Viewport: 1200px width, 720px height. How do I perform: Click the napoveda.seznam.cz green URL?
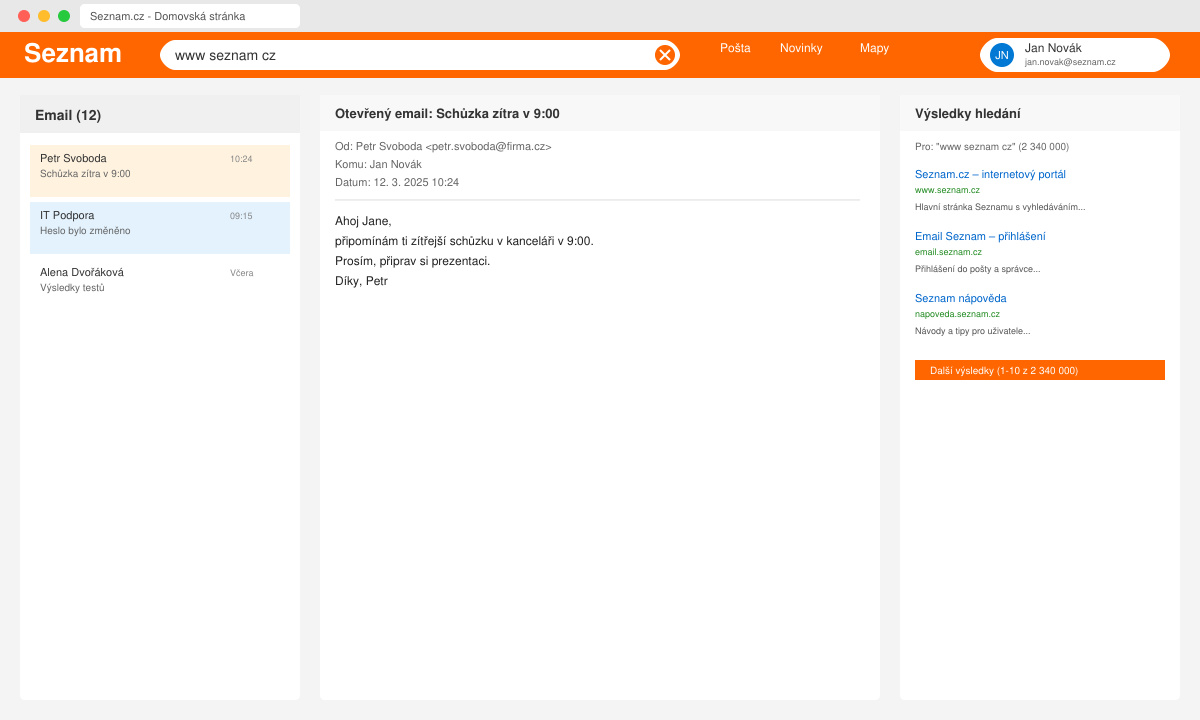click(x=957, y=314)
